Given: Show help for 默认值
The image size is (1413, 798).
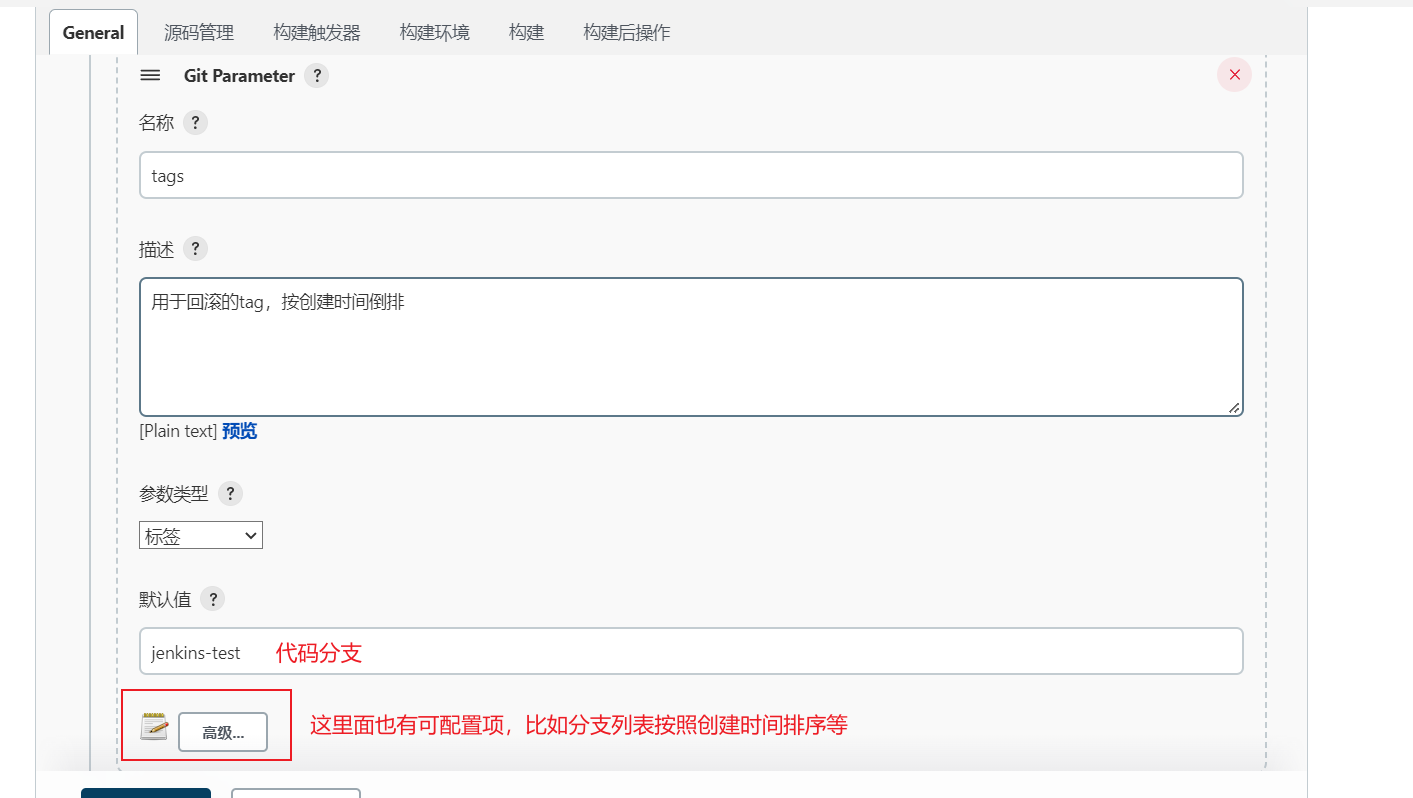Looking at the screenshot, I should (x=212, y=599).
